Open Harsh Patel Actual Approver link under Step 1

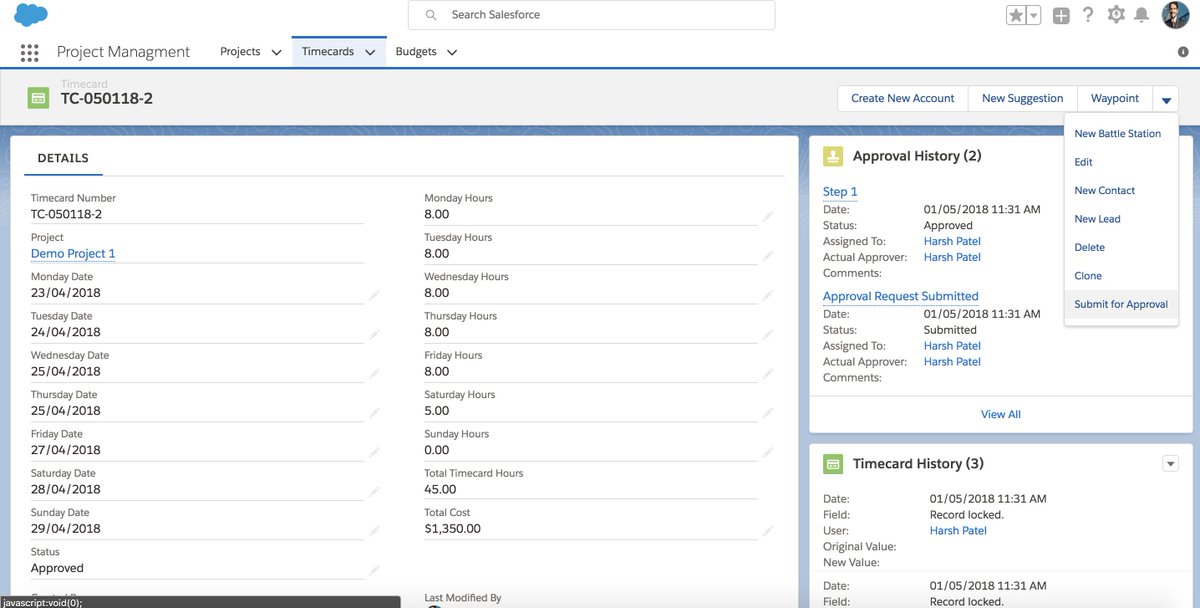coord(952,257)
